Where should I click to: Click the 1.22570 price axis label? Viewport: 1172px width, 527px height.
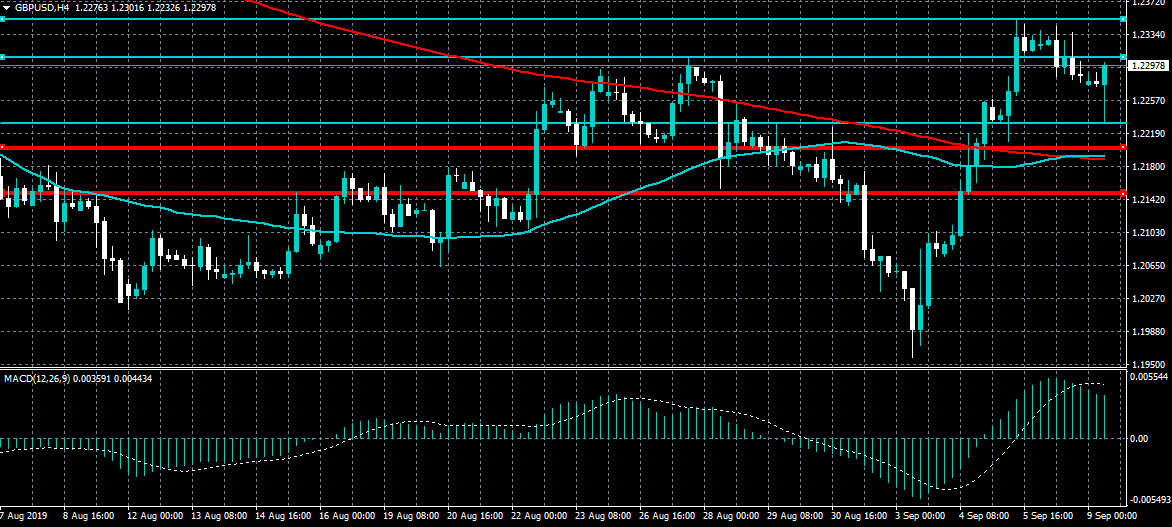(x=1148, y=101)
